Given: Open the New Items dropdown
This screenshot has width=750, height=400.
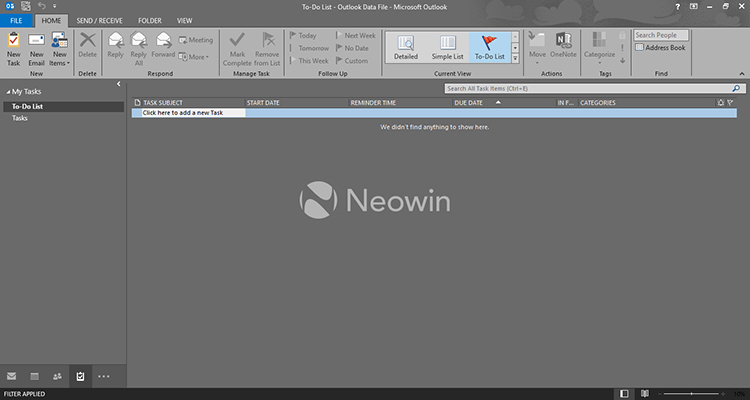Looking at the screenshot, I should pos(59,49).
